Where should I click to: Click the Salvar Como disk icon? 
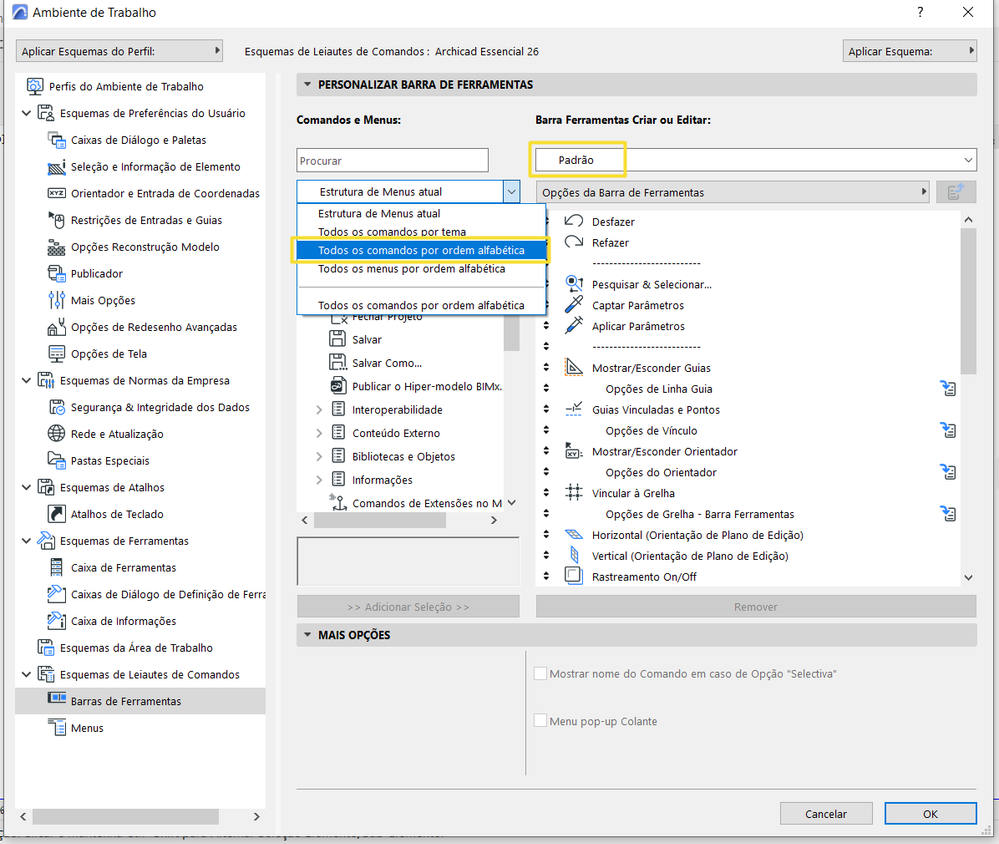338,362
